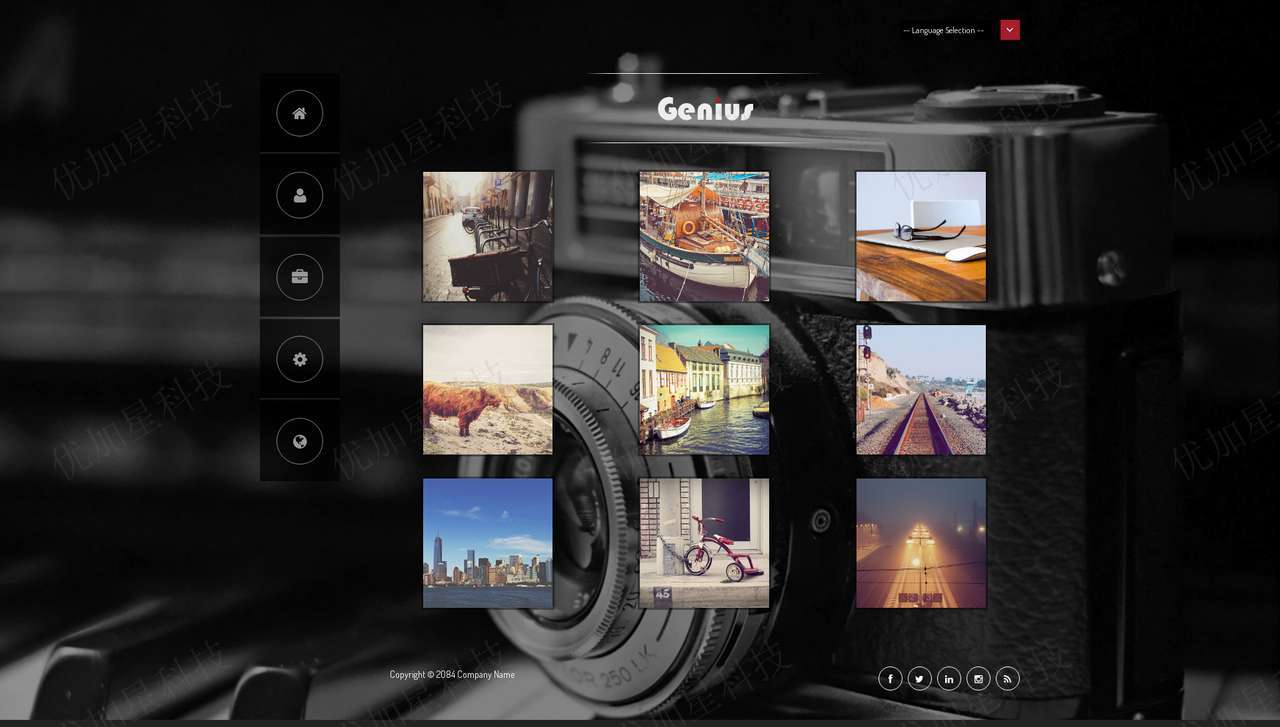Select the globe contact sidebar icon
This screenshot has width=1280, height=727.
pyautogui.click(x=300, y=441)
